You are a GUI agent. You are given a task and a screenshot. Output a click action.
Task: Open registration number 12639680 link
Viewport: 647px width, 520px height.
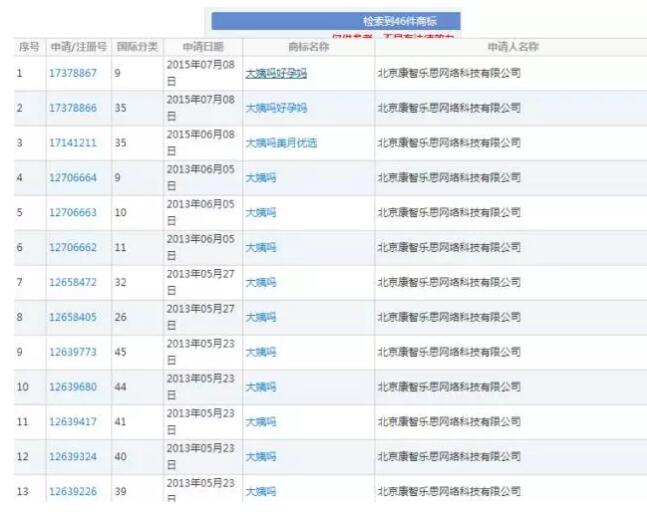[73, 387]
